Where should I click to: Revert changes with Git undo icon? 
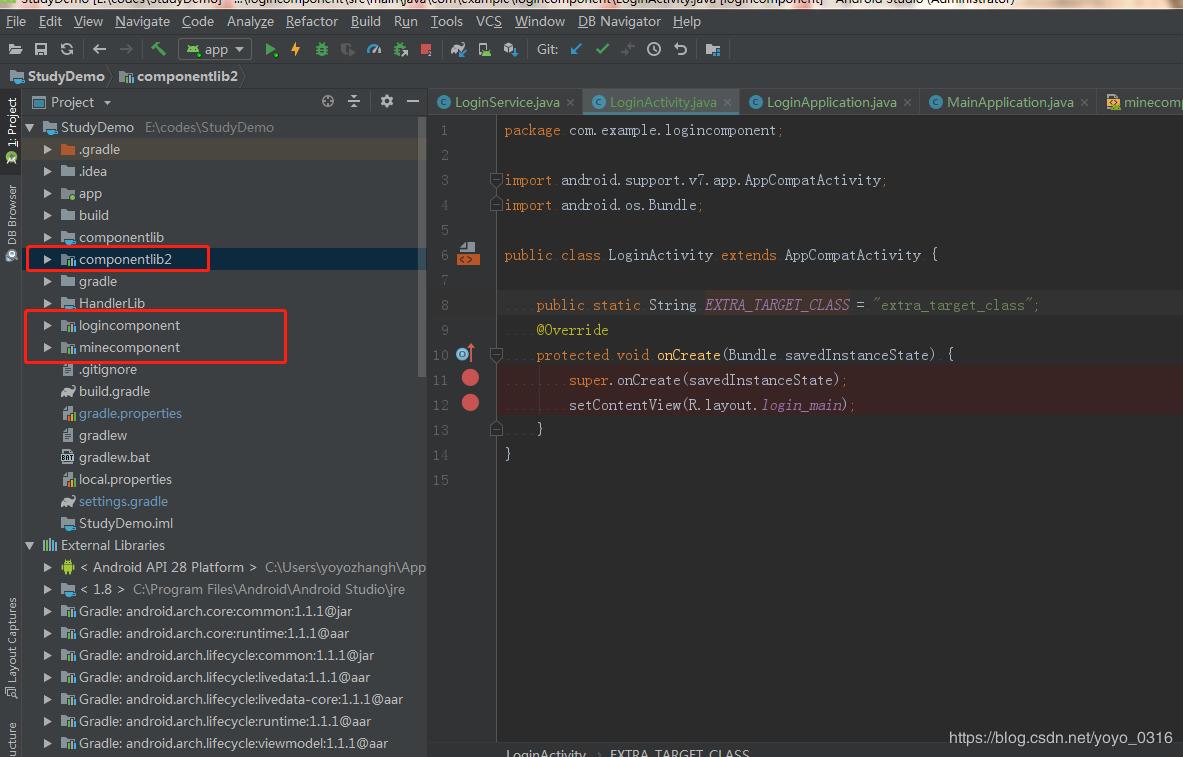[x=681, y=50]
